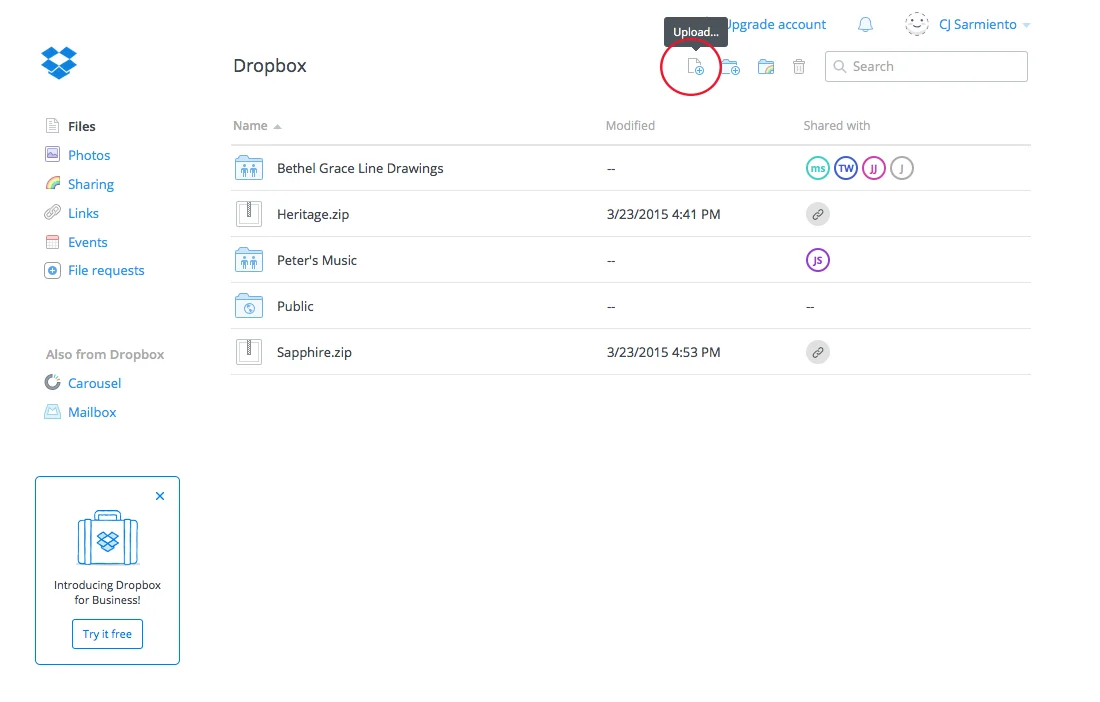
Task: Click the smiley account avatar
Action: 917,25
